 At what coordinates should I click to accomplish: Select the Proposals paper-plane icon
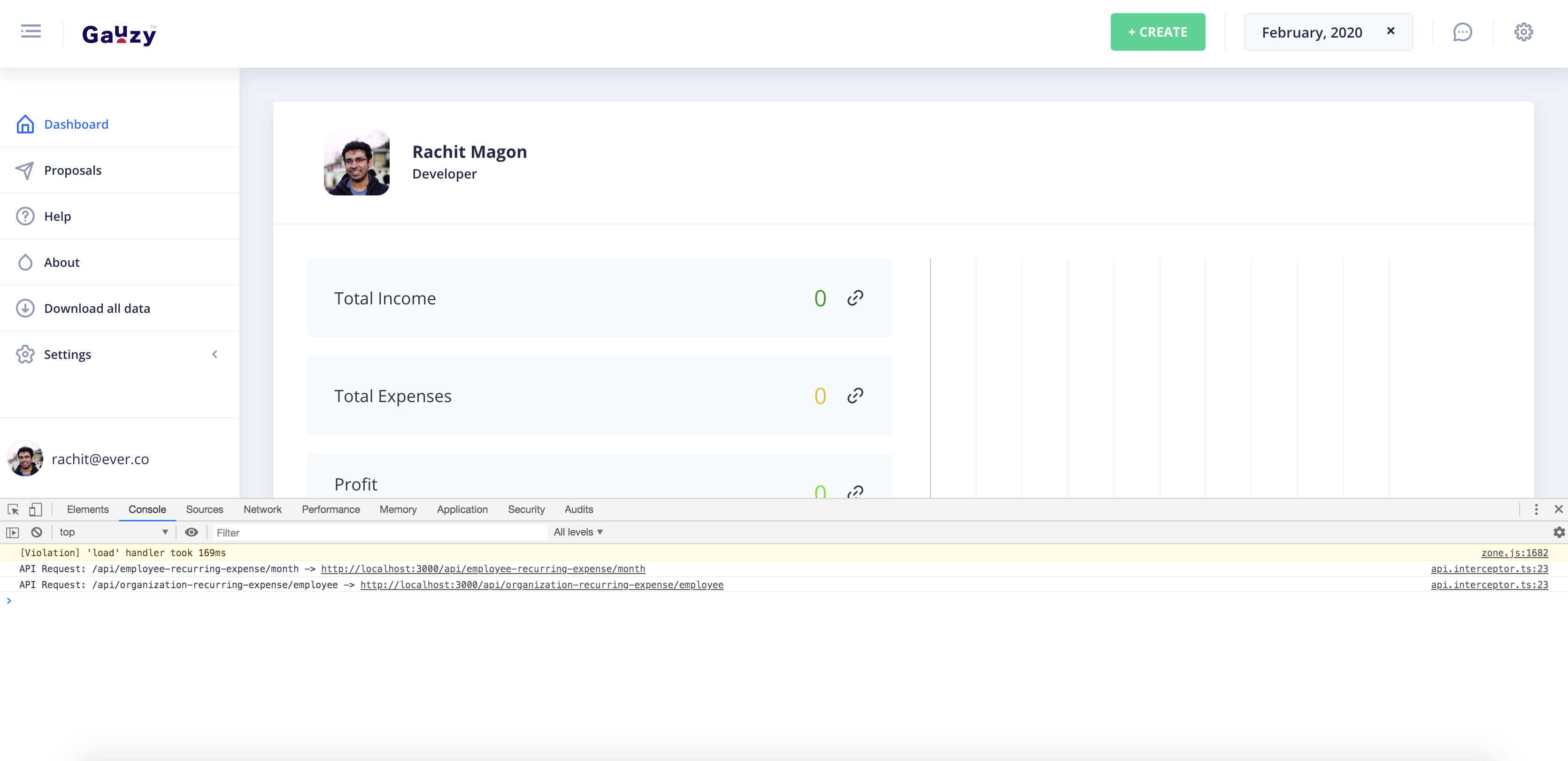click(x=24, y=170)
